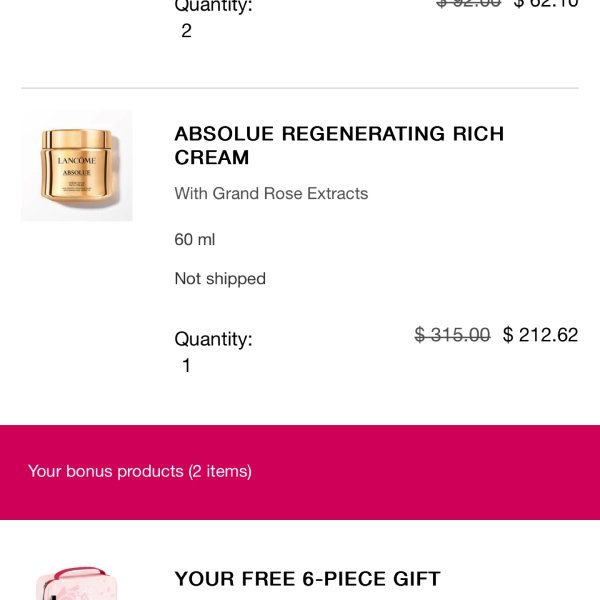Open the Absolue cream jar product image

pyautogui.click(x=77, y=166)
